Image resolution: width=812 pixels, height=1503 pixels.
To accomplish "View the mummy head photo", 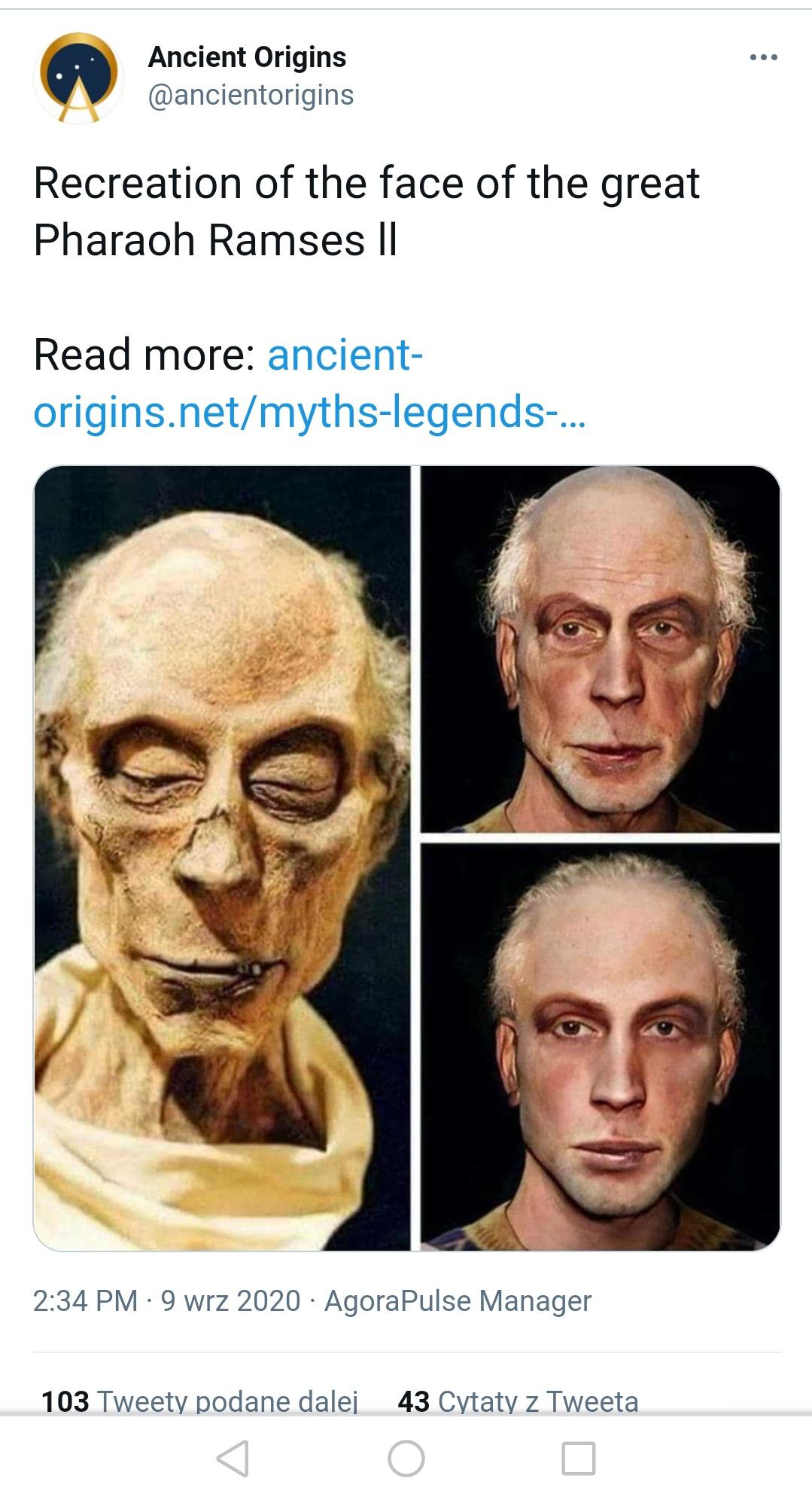I will pyautogui.click(x=222, y=858).
